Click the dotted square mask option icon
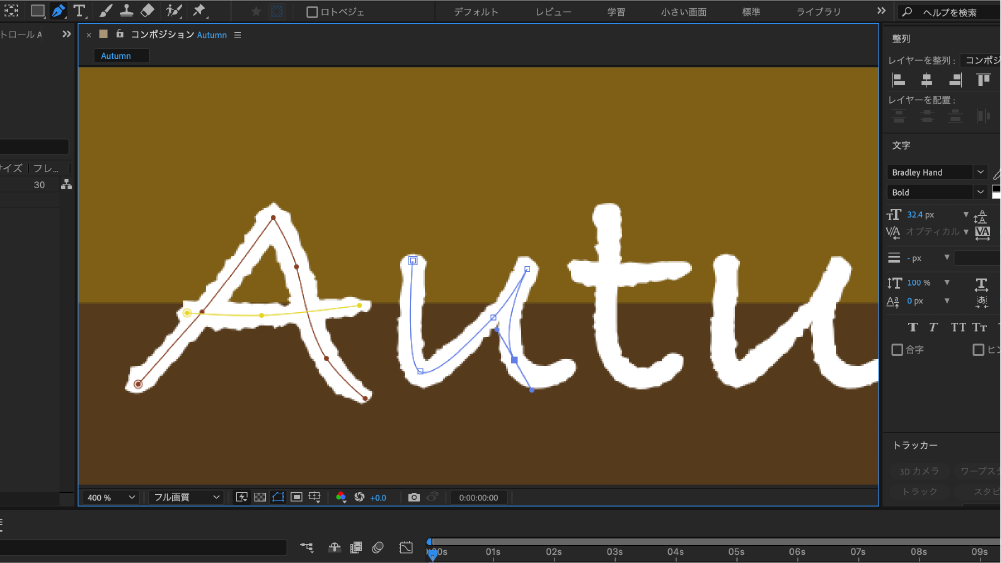 (x=276, y=11)
